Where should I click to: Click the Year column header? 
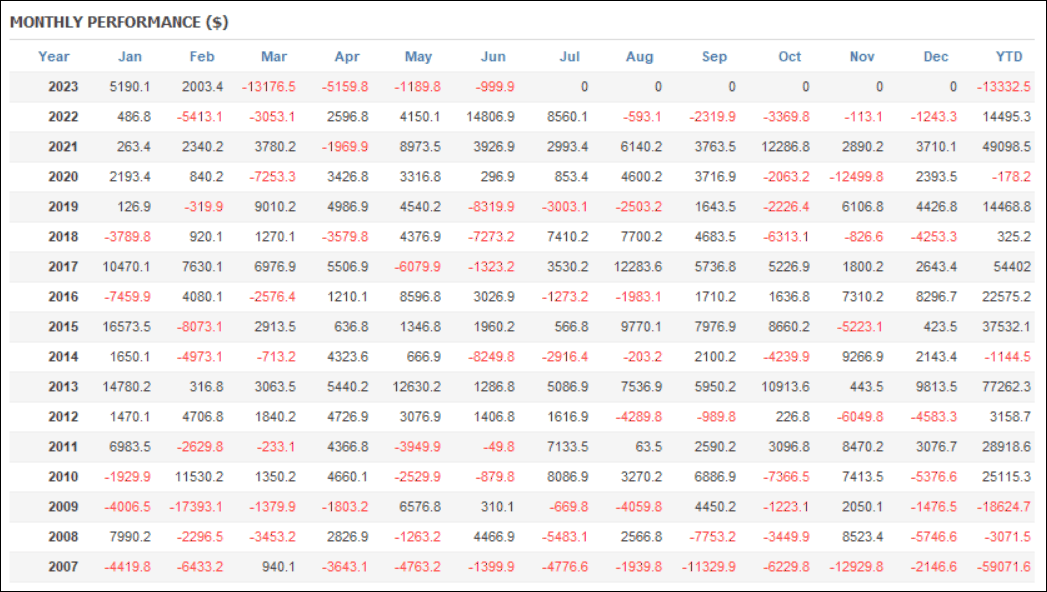coord(53,57)
